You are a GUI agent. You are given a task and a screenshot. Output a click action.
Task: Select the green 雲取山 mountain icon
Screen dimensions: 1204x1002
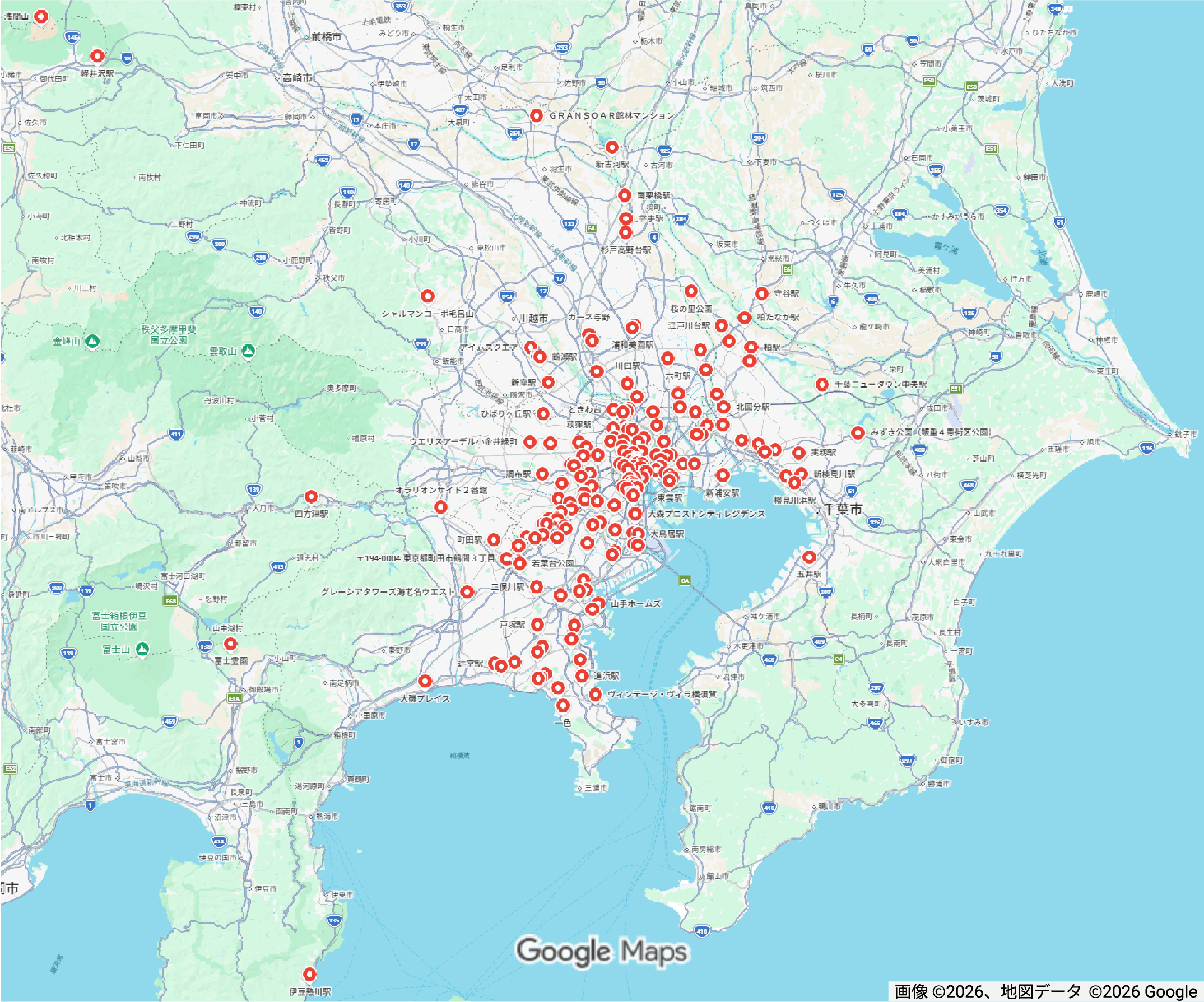pyautogui.click(x=248, y=350)
